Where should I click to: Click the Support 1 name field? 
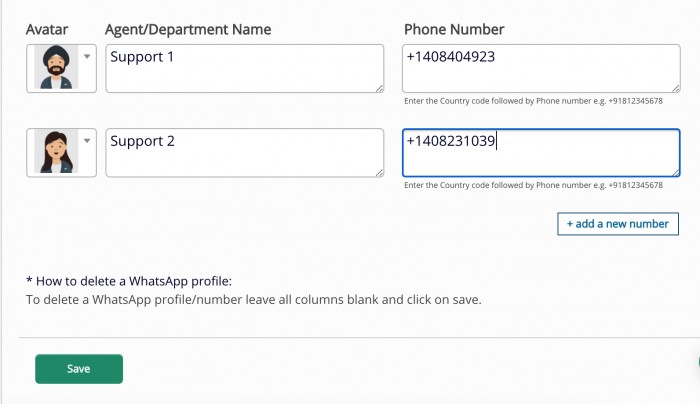pos(245,68)
